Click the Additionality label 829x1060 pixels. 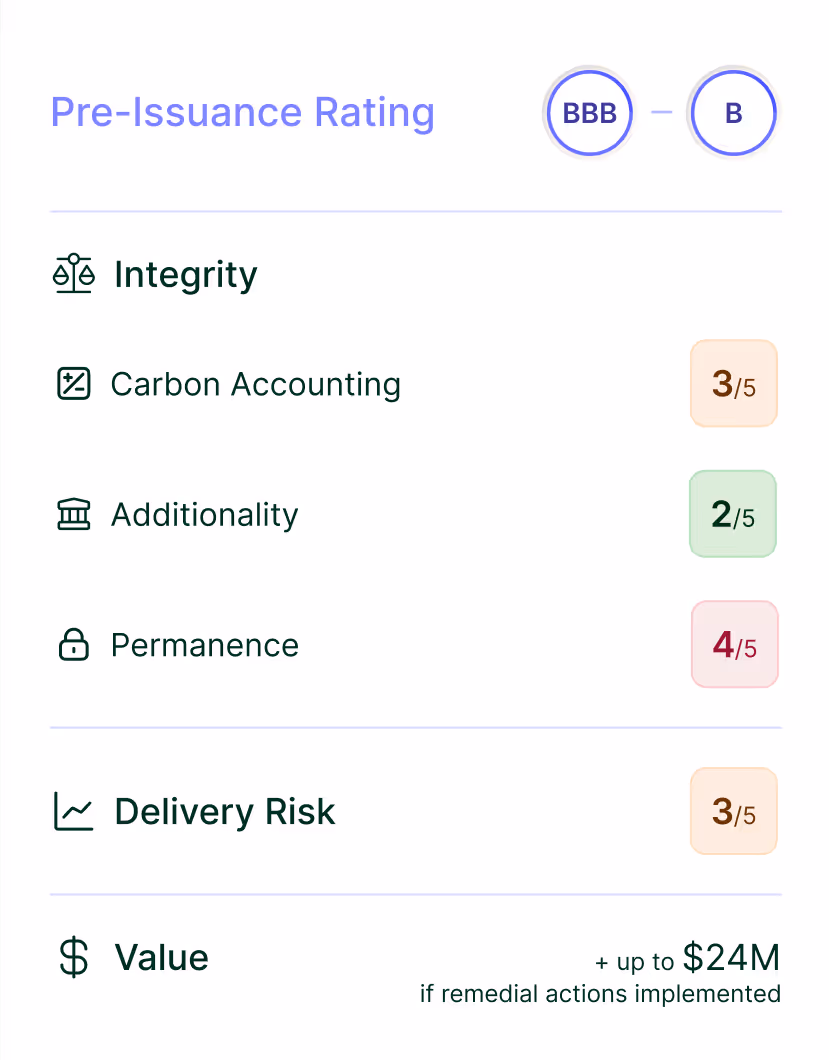[x=204, y=515]
